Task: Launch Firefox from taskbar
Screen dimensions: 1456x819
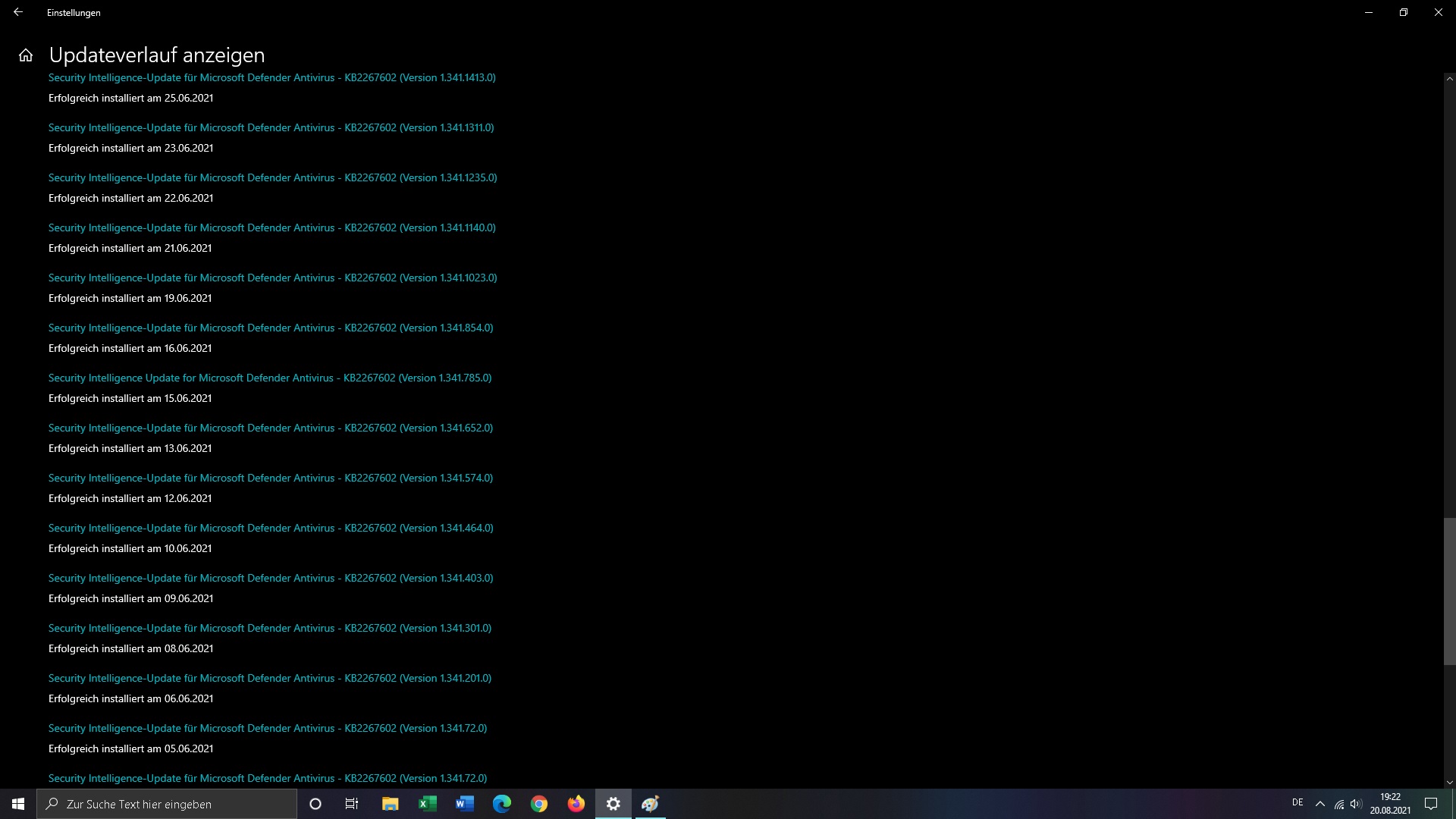Action: tap(576, 804)
